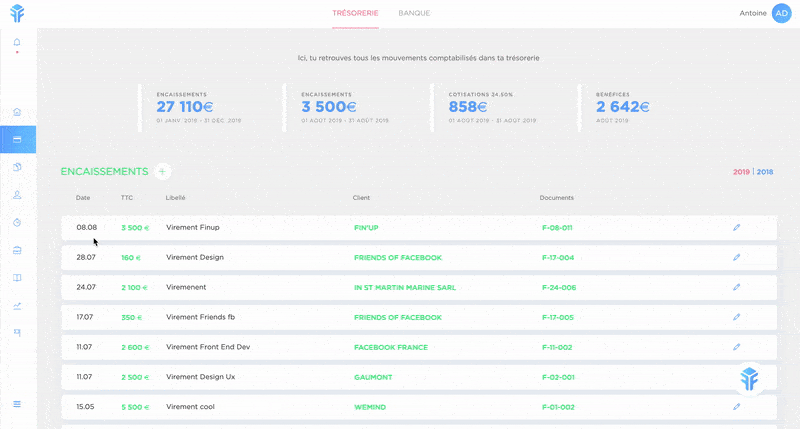This screenshot has width=800, height=429.
Task: Add a new encaissement with plus button
Action: (163, 172)
